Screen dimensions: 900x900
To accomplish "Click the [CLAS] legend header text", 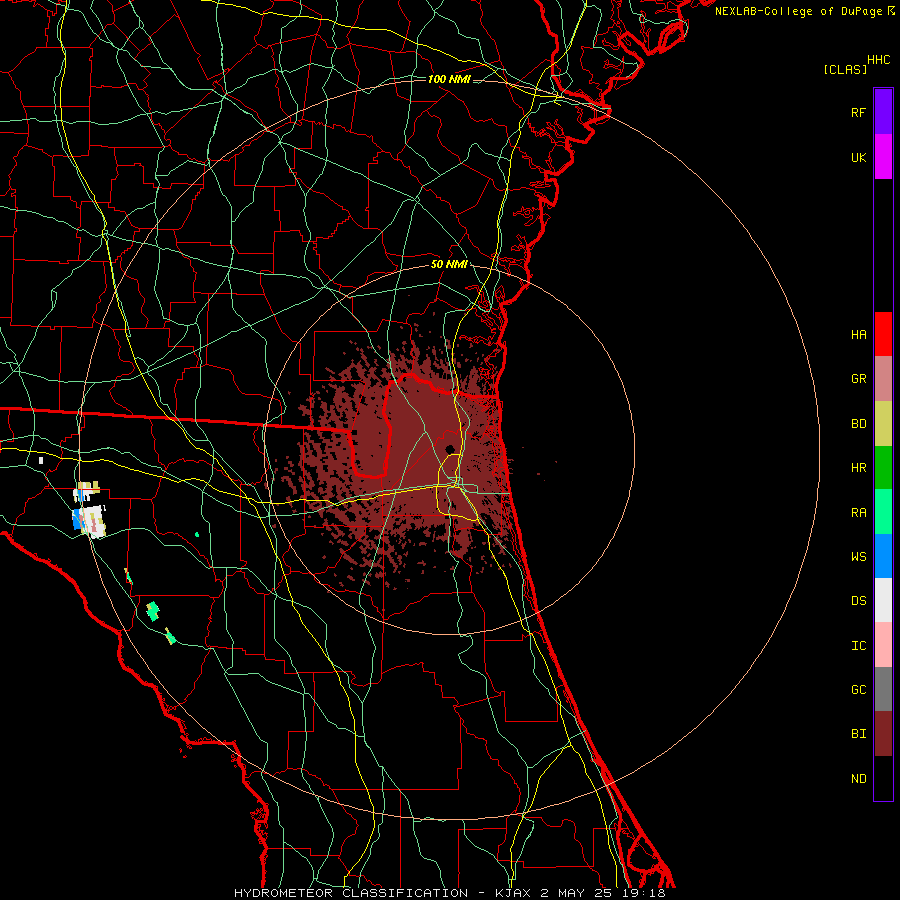I will (845, 70).
